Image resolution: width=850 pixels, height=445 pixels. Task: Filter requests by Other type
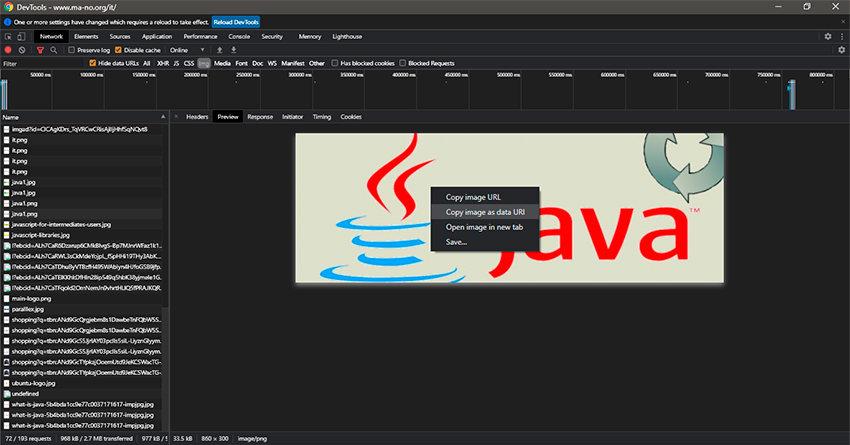tap(317, 63)
